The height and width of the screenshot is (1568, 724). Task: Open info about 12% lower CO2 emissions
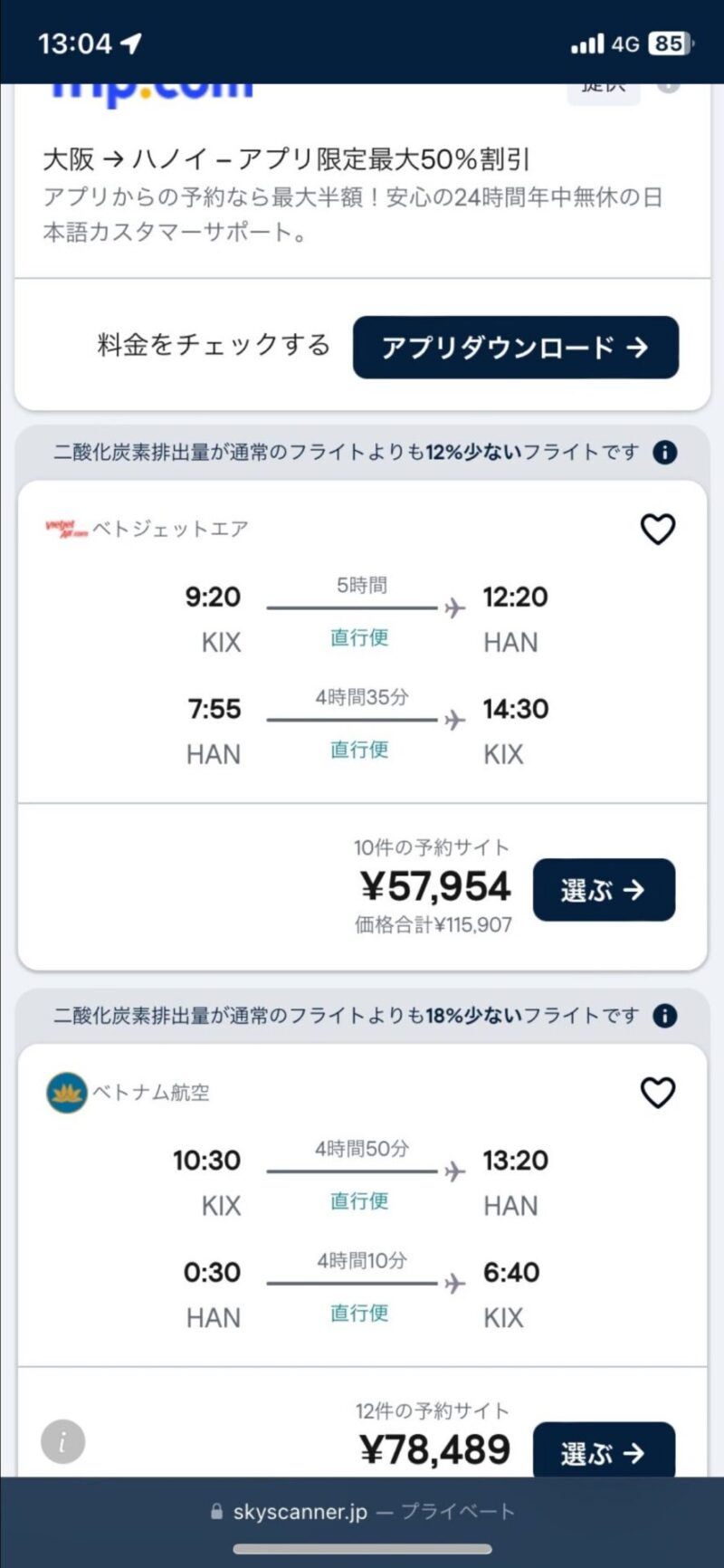click(664, 453)
